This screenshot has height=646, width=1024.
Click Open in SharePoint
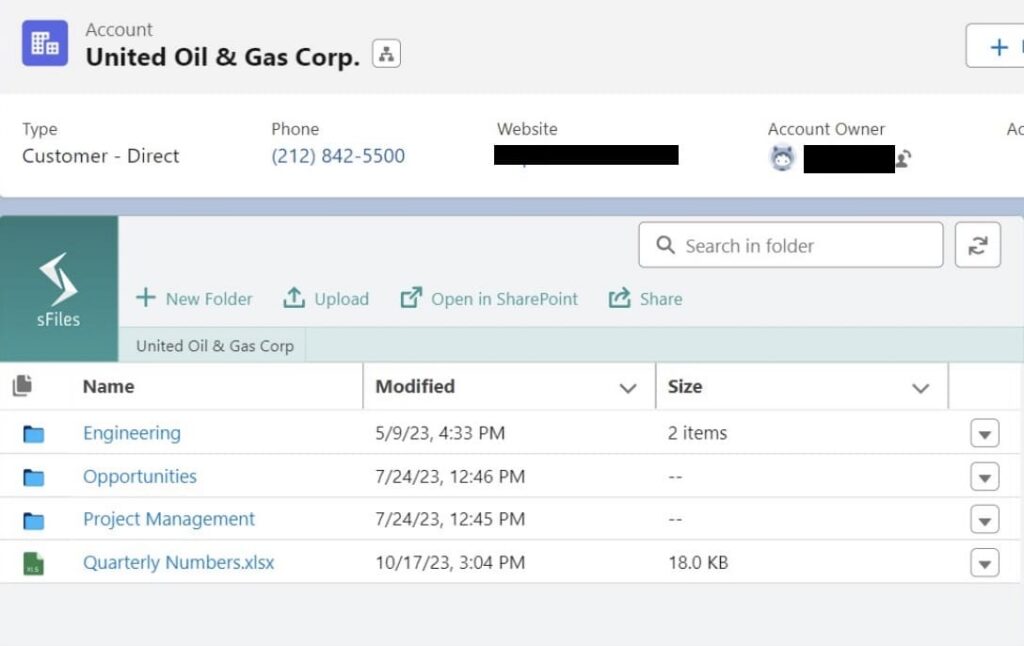[489, 299]
